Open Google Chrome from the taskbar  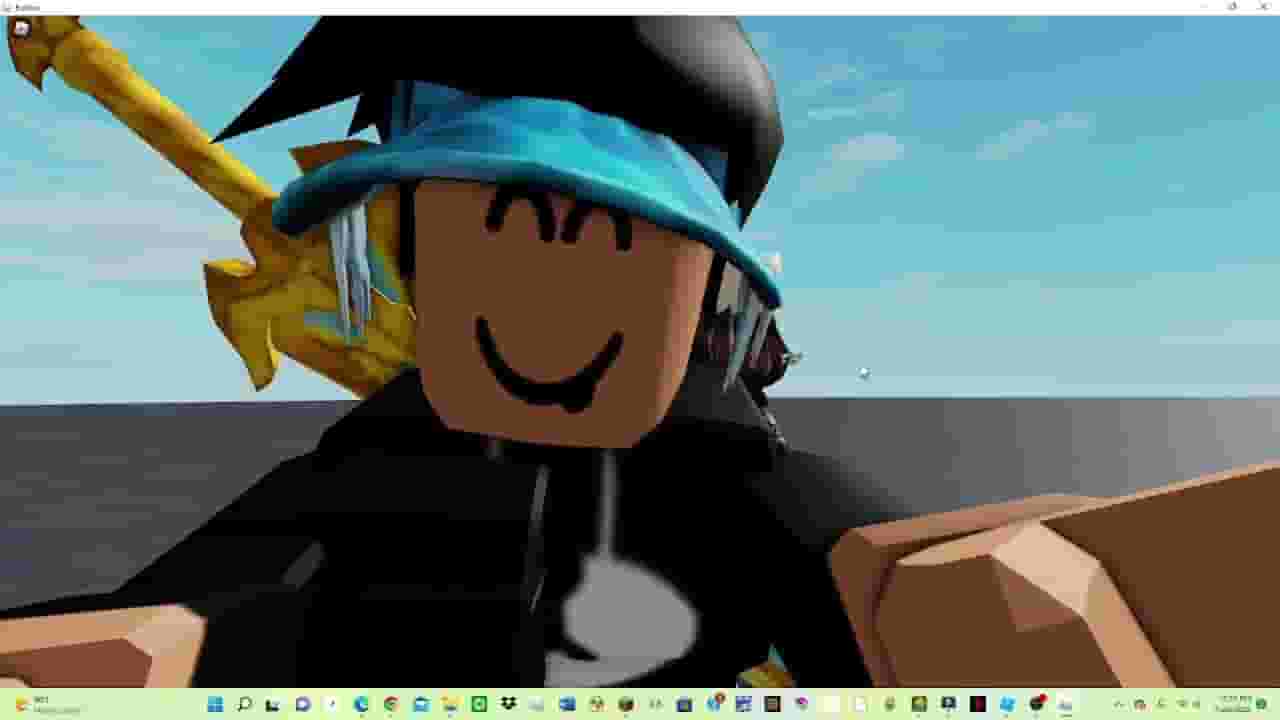point(391,704)
